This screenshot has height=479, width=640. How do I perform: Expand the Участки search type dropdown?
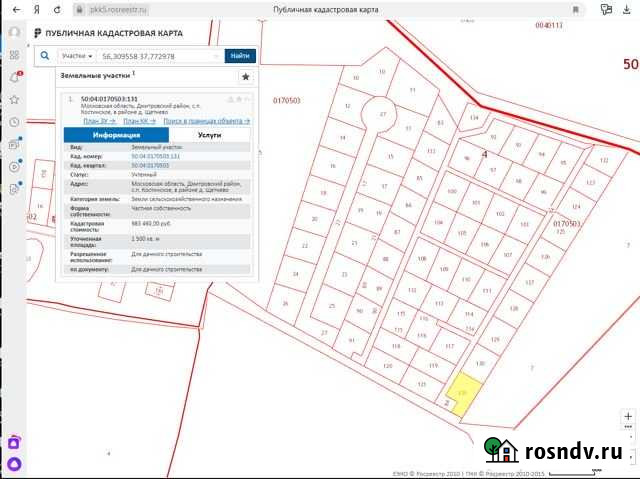click(x=78, y=56)
